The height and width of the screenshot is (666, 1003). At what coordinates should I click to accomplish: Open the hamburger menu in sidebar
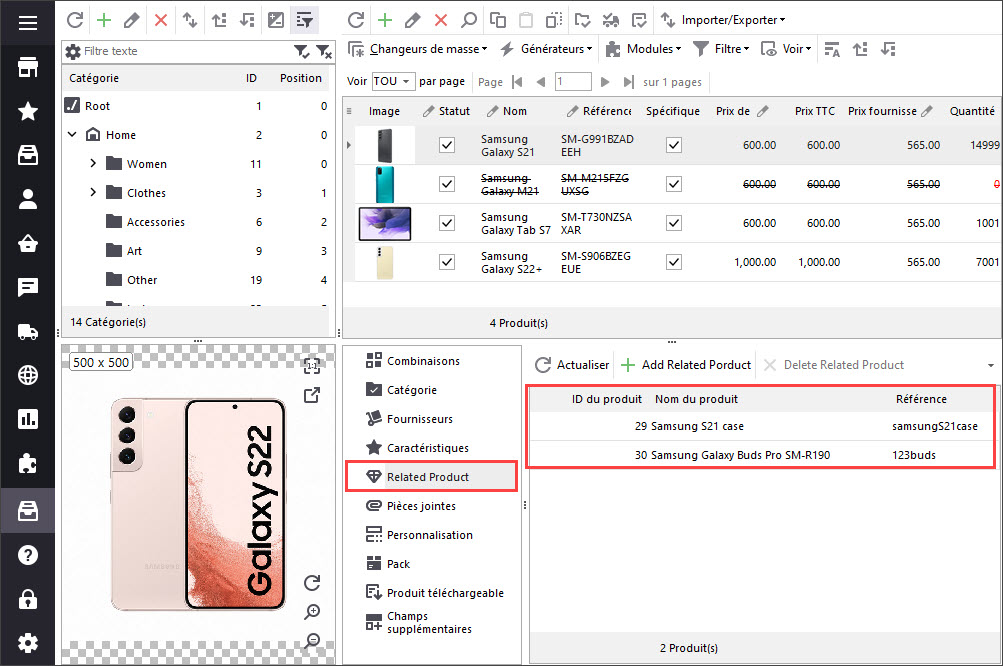(28, 23)
